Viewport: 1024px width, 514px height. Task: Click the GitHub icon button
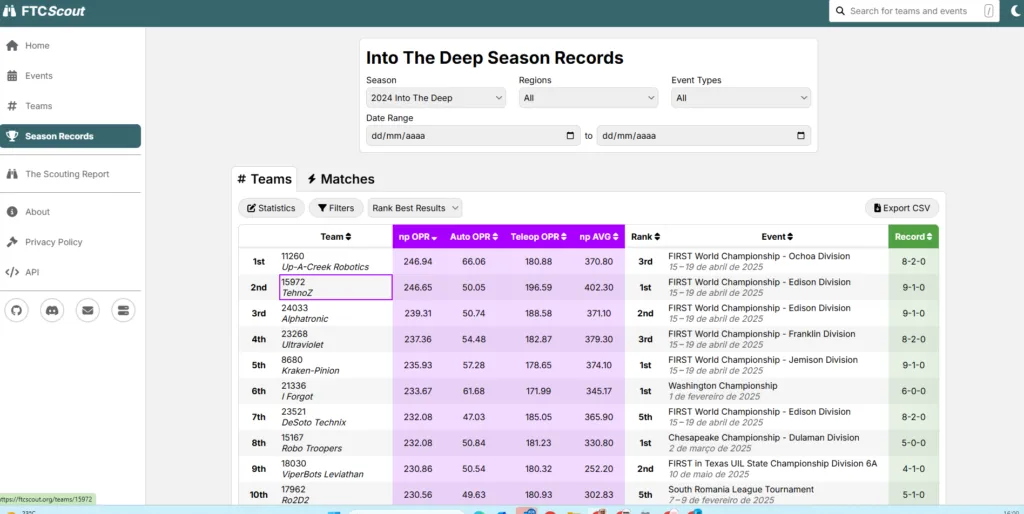coord(17,311)
